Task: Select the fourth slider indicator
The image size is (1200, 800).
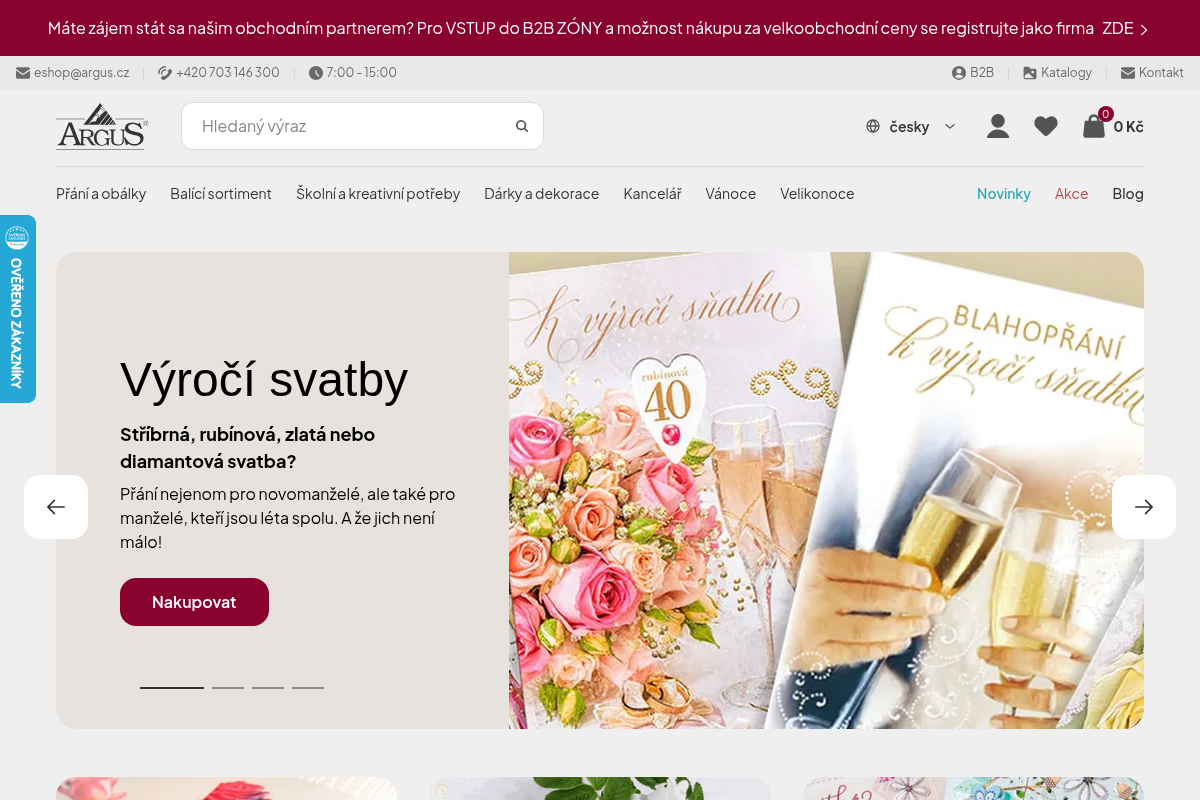Action: pos(308,688)
